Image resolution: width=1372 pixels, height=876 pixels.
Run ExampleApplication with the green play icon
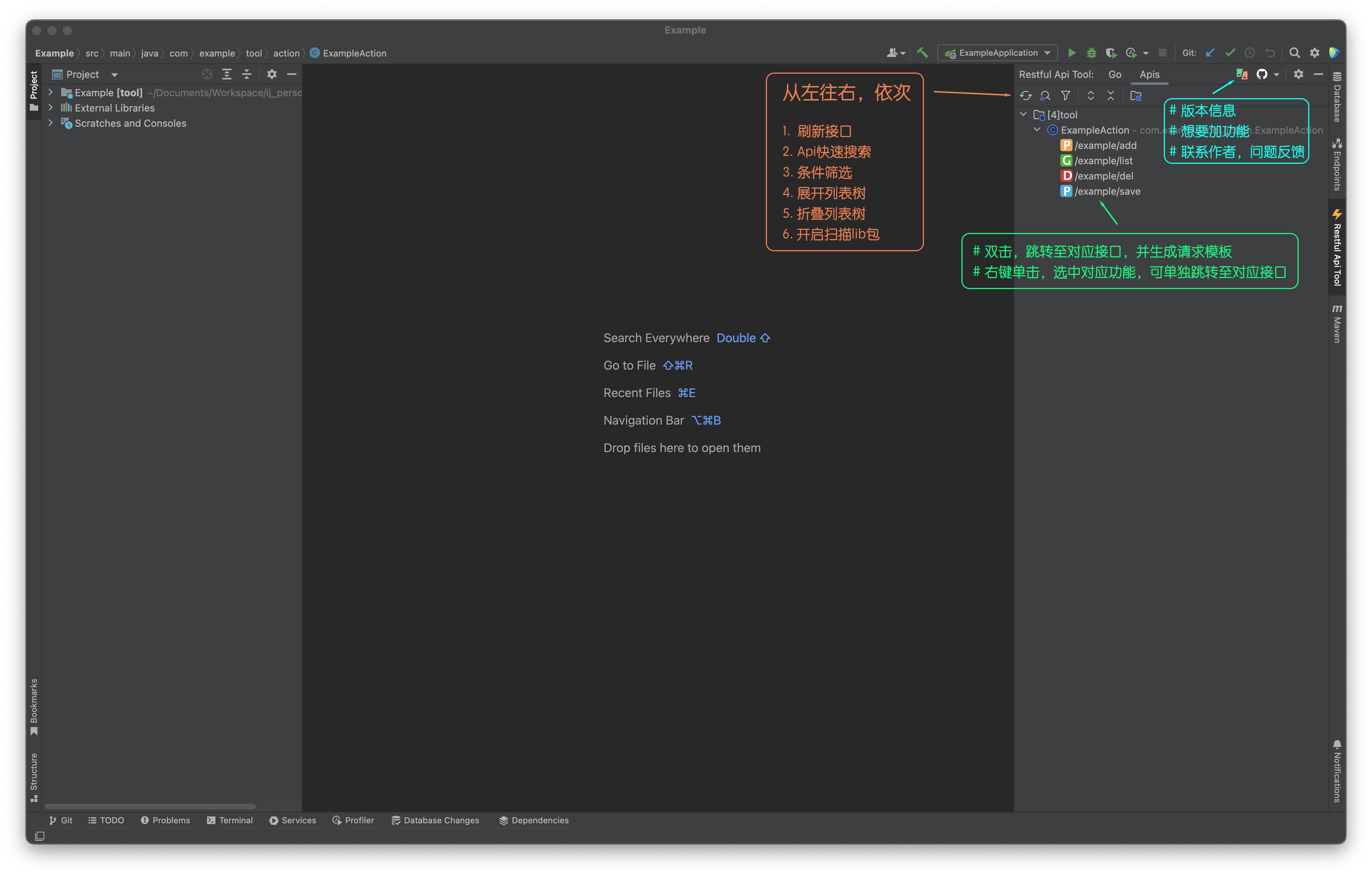coord(1072,52)
